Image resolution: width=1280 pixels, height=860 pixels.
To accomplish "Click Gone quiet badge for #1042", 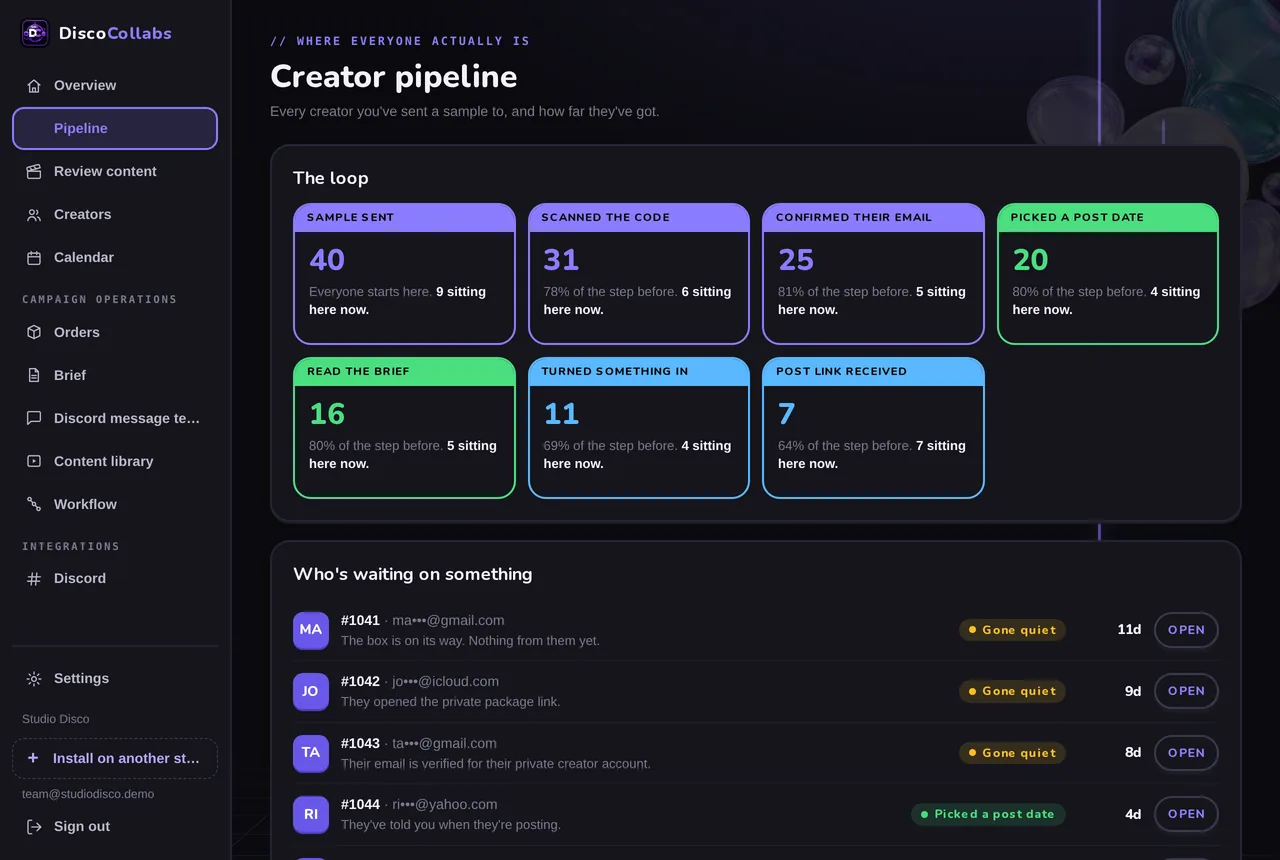I will [1012, 691].
